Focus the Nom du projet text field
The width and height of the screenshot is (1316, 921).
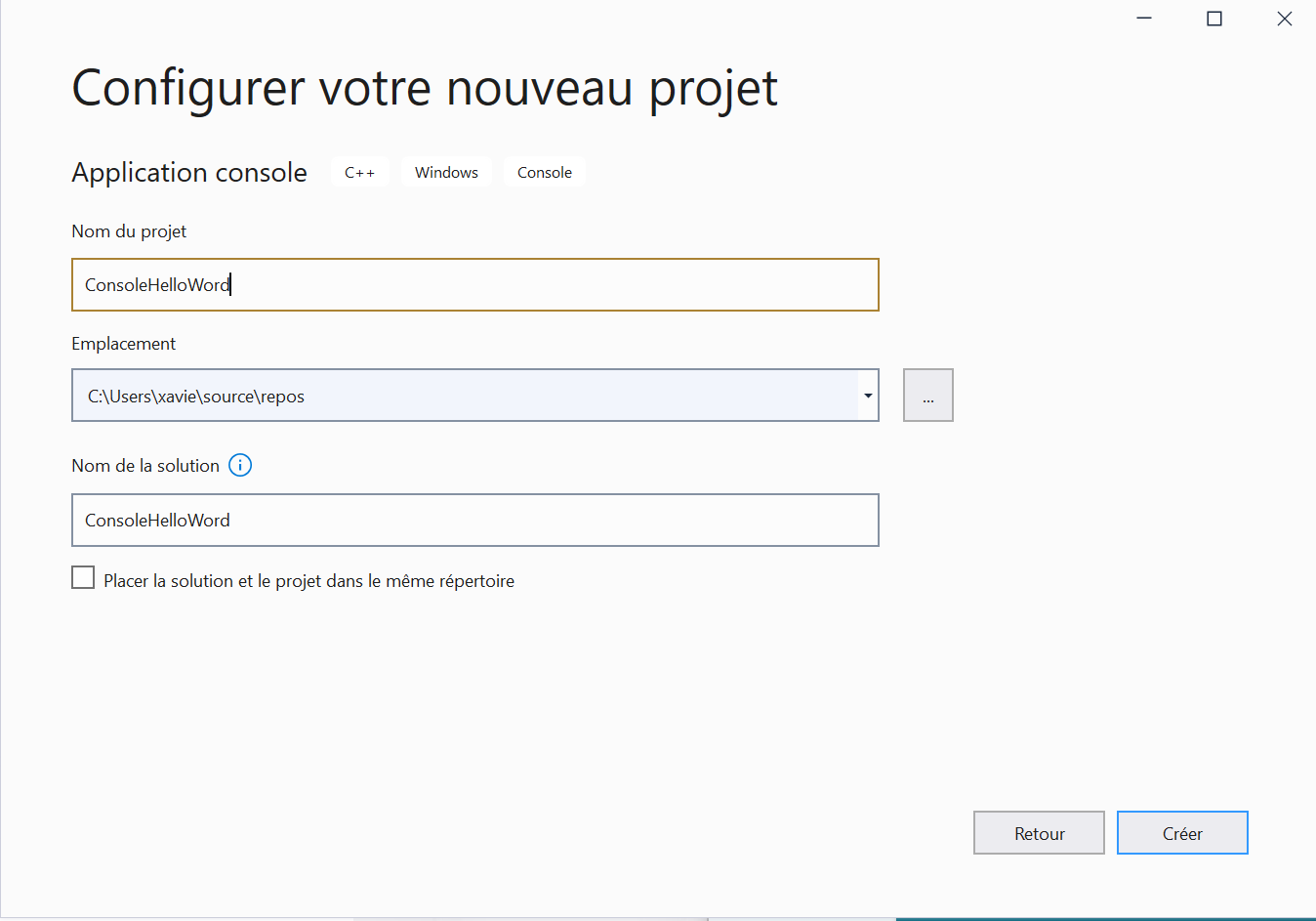tap(474, 285)
